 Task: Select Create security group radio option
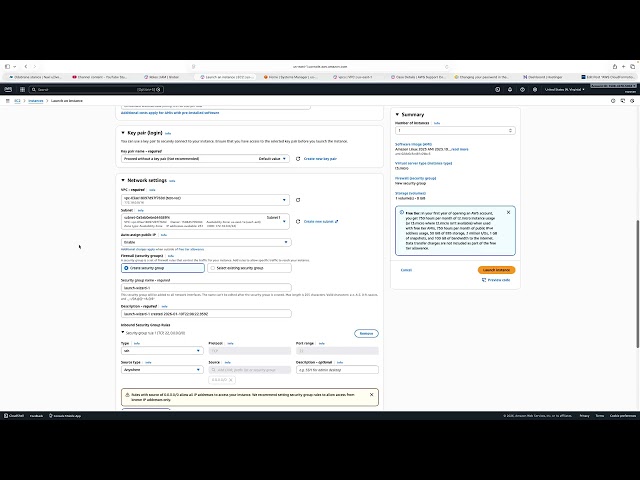(x=163, y=268)
